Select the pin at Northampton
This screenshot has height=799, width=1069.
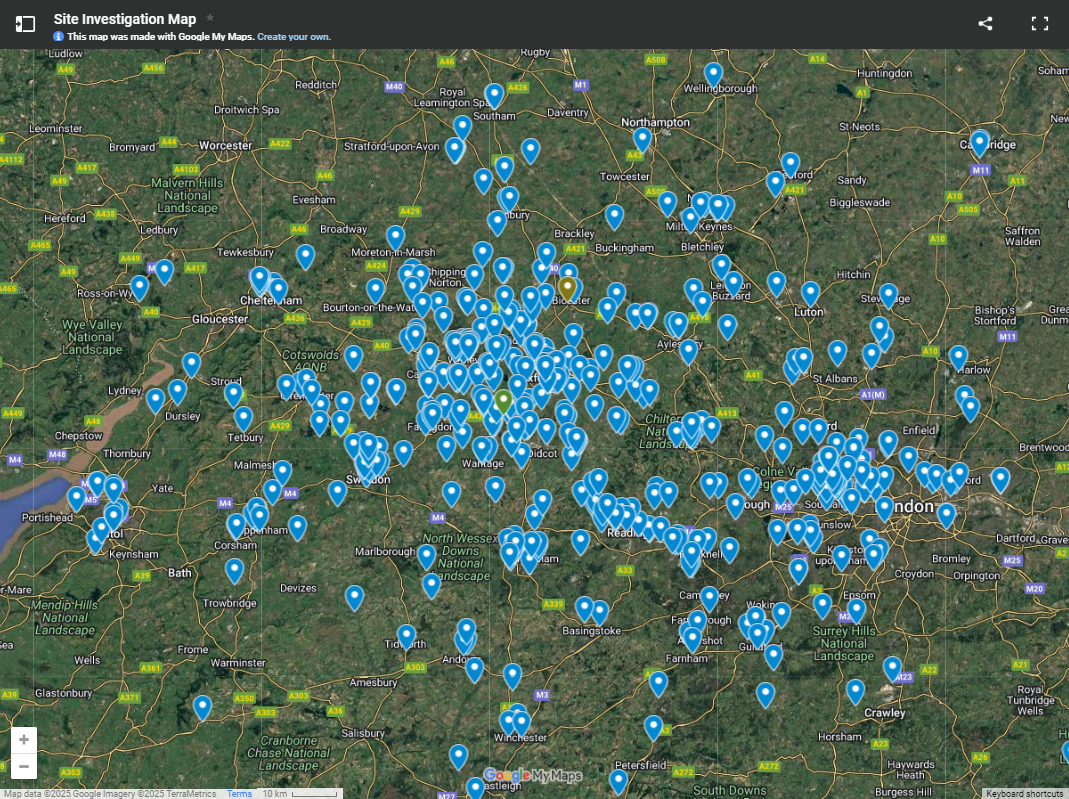643,138
